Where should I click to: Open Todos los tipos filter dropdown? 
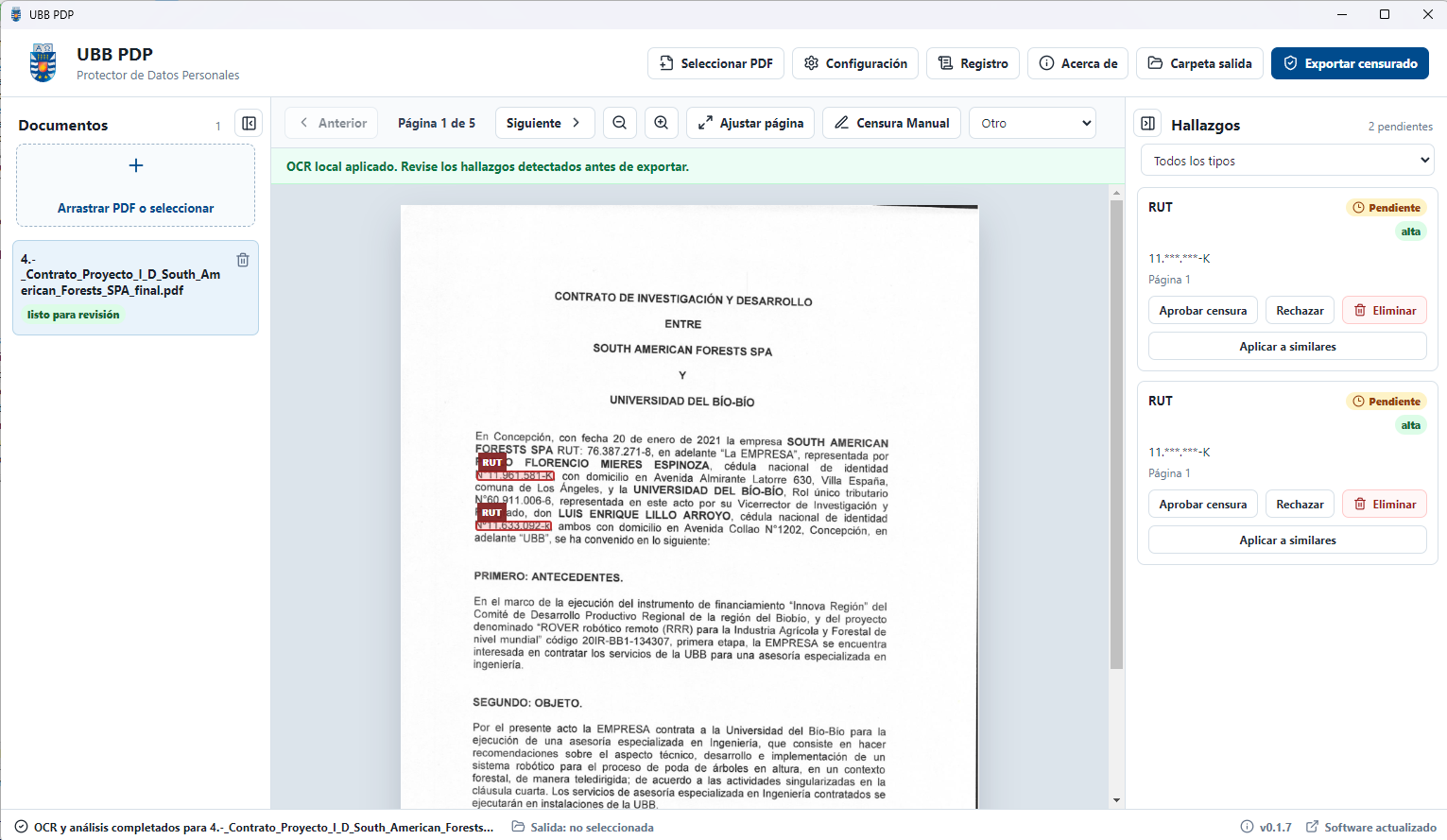click(x=1287, y=161)
